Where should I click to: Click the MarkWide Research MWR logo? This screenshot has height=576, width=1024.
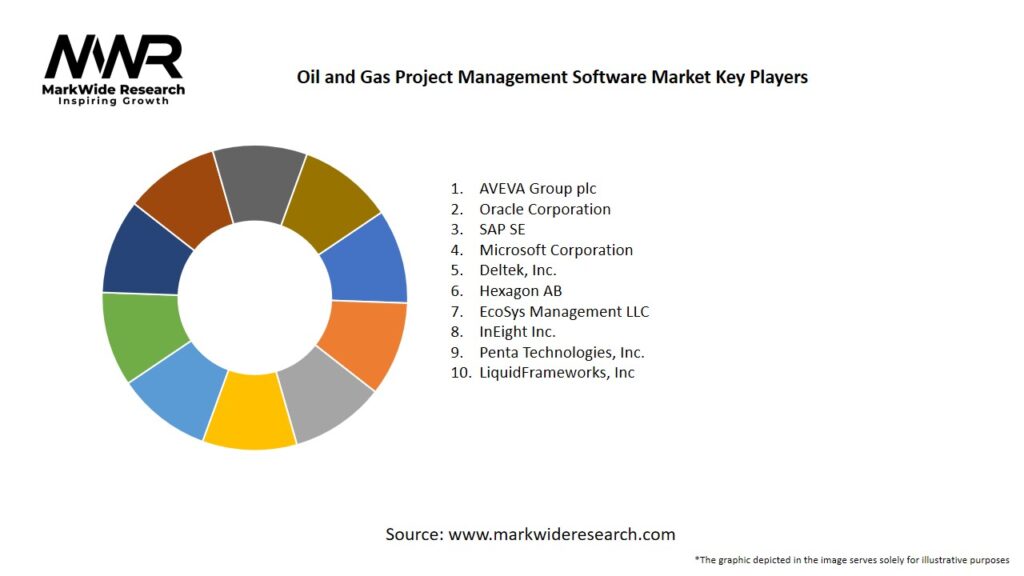(x=114, y=68)
